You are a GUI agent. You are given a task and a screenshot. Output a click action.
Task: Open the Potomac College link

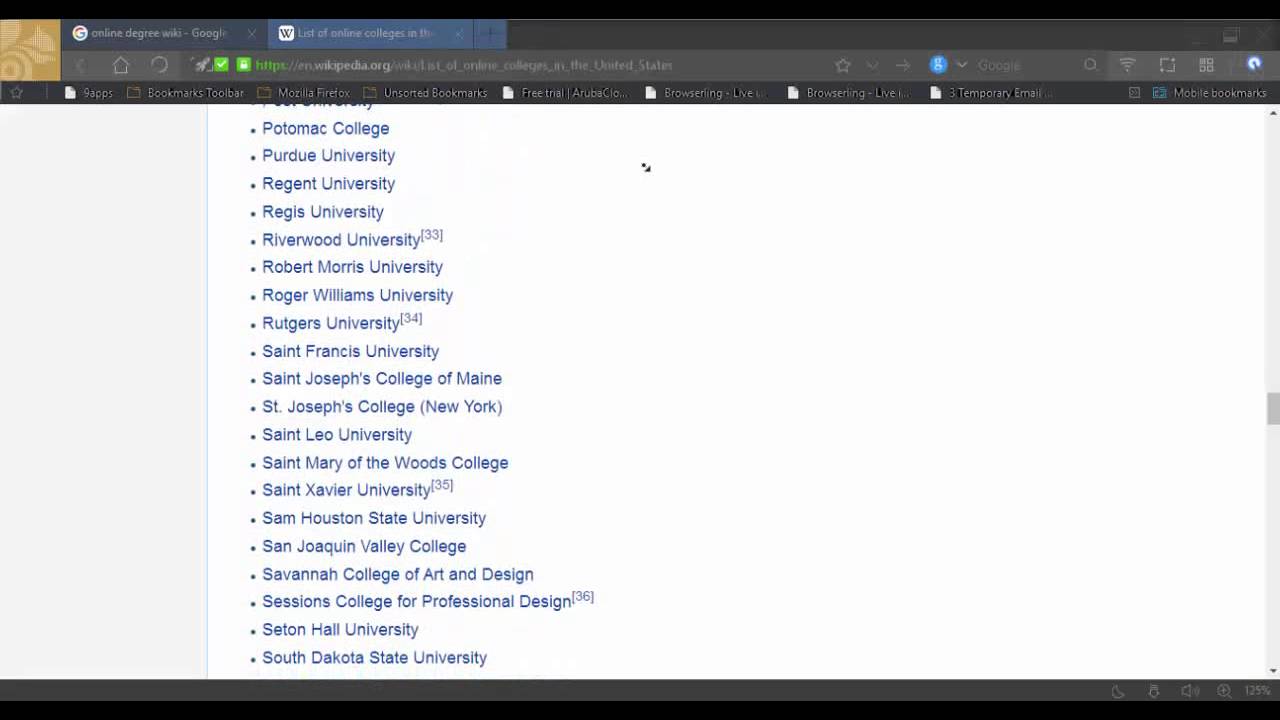325,128
